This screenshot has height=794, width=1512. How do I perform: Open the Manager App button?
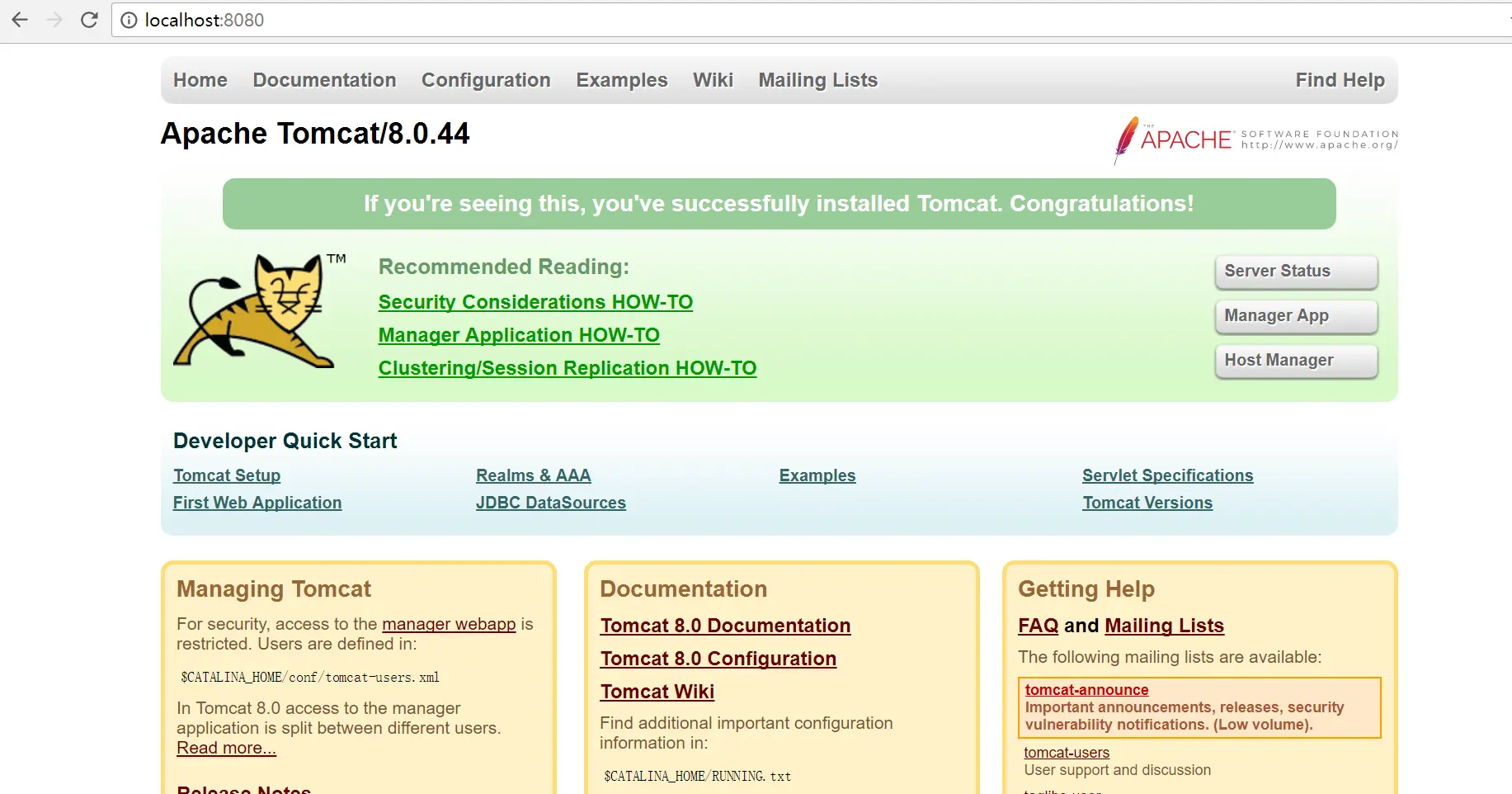pos(1296,316)
